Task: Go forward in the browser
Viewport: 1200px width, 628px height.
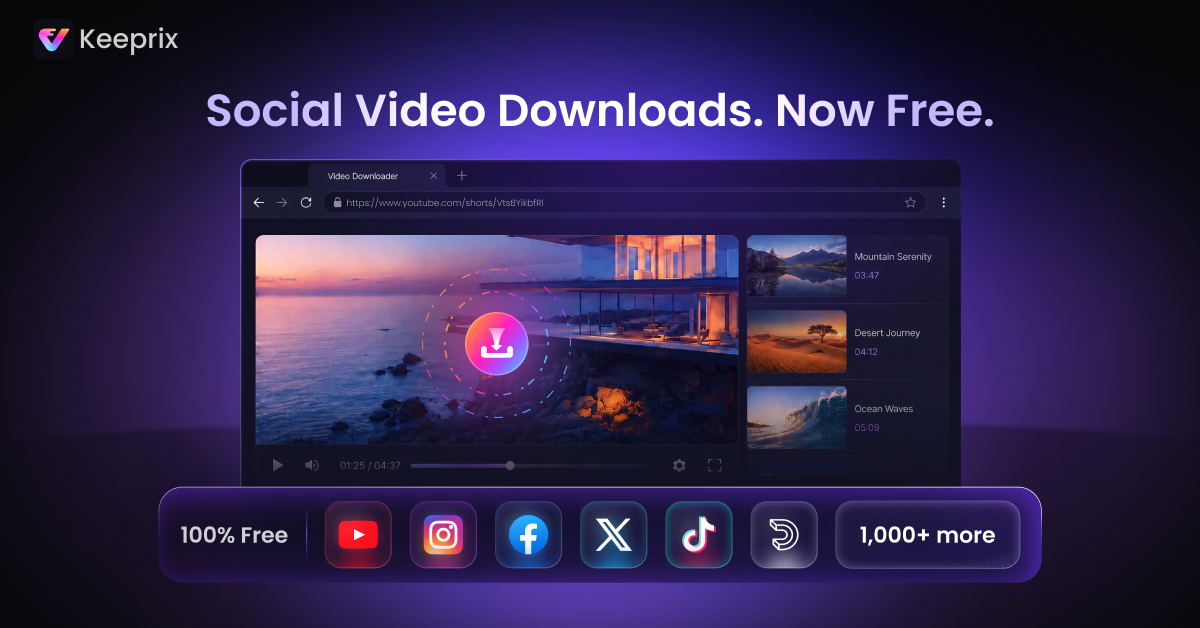Action: pos(282,202)
